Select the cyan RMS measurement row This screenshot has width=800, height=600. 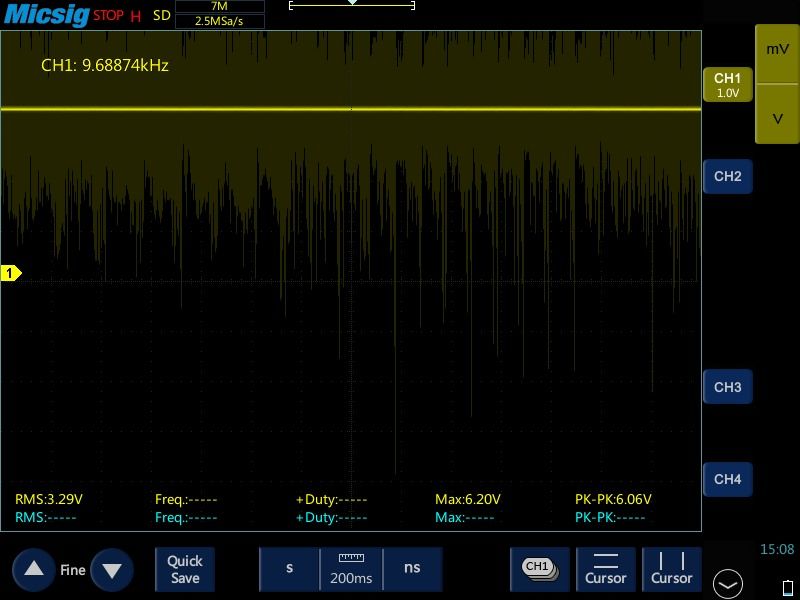(x=45, y=517)
